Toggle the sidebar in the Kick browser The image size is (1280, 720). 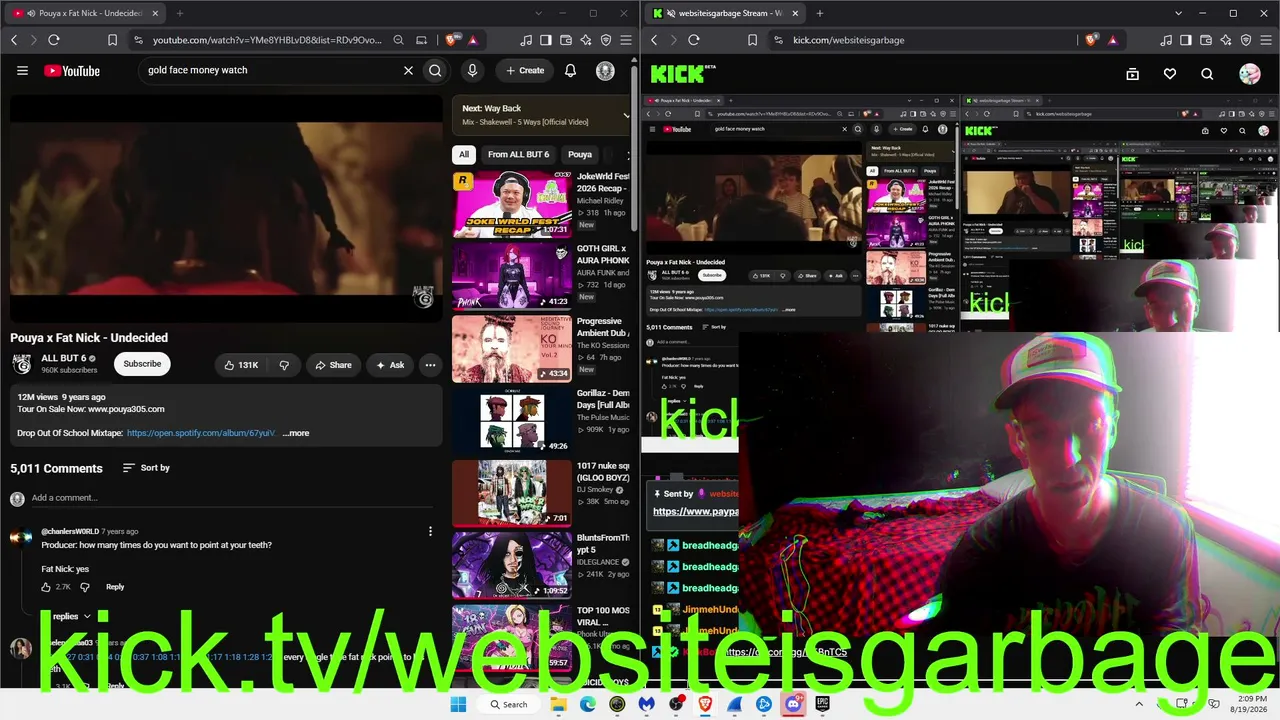(1186, 40)
